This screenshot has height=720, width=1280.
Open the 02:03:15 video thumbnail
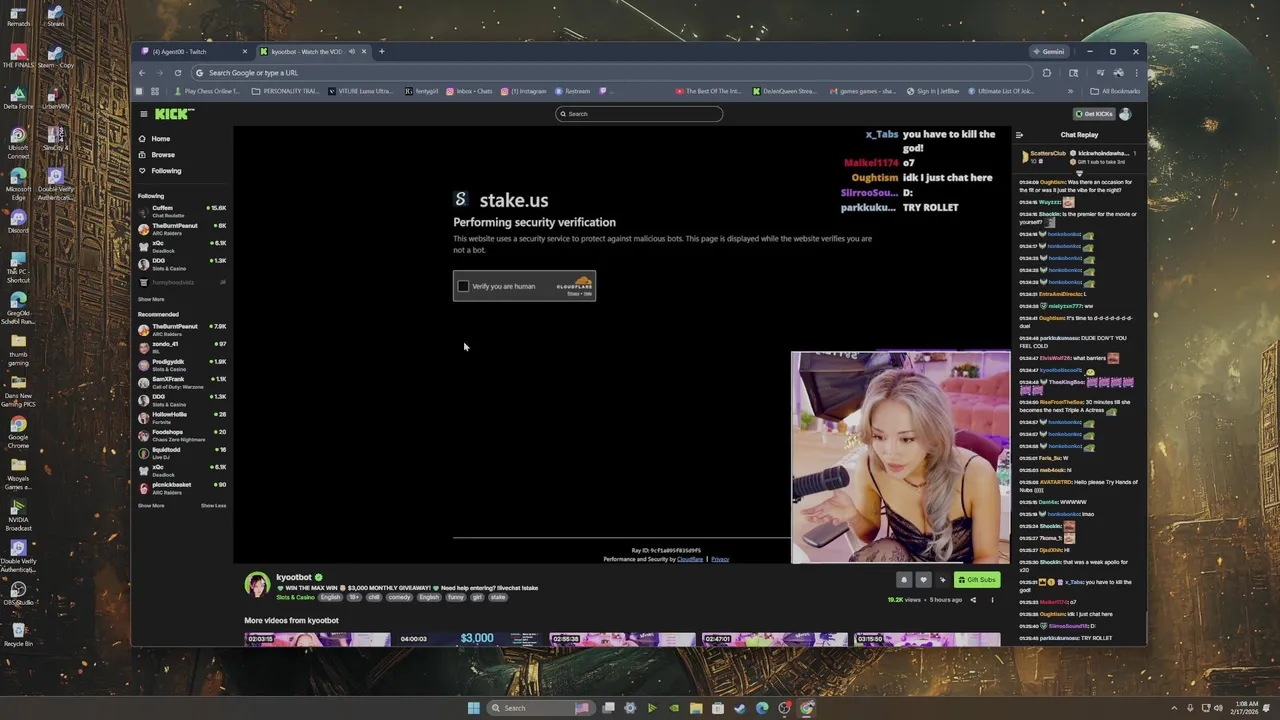318,639
